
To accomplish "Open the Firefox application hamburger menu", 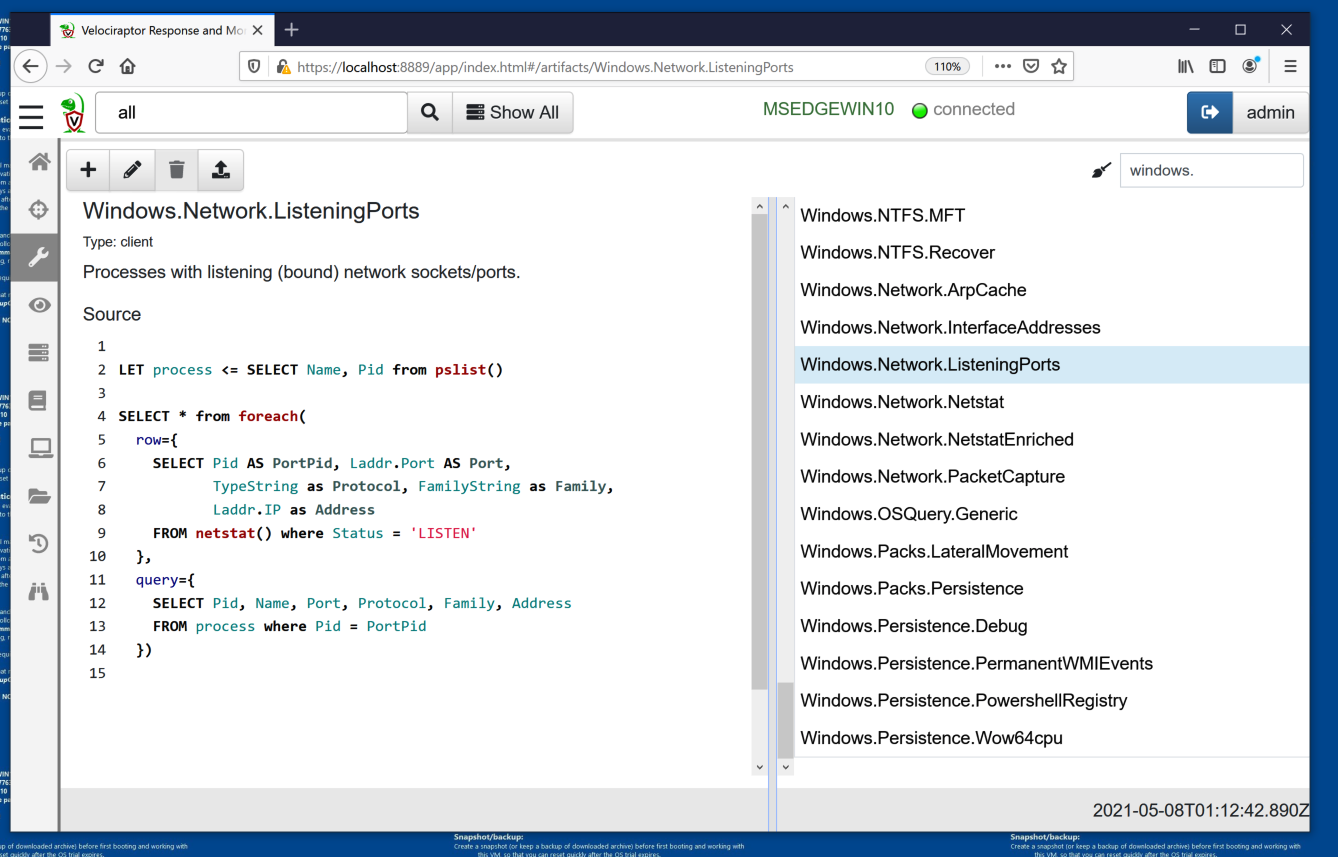I will pyautogui.click(x=1290, y=67).
